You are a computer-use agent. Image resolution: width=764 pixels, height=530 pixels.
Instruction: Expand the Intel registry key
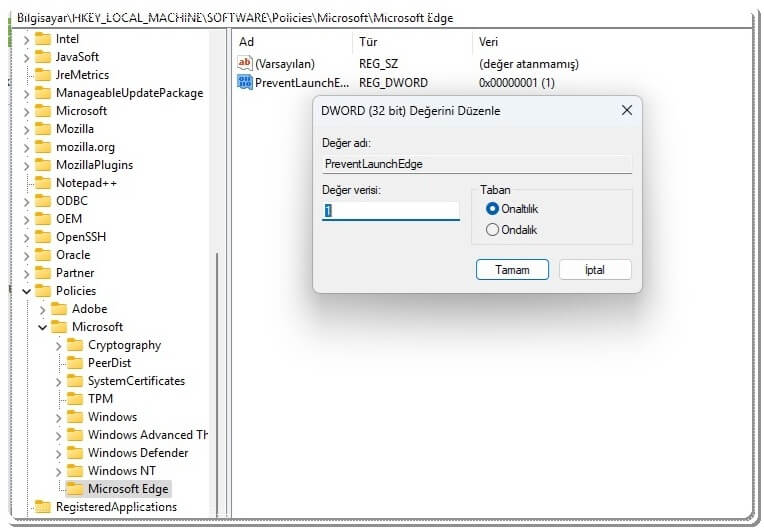click(26, 39)
